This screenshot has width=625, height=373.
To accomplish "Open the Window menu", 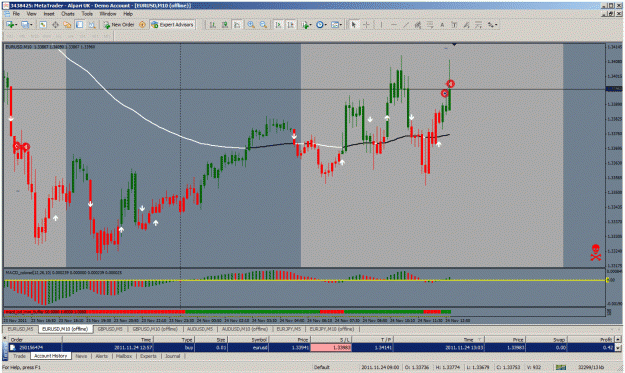I will [x=108, y=14].
